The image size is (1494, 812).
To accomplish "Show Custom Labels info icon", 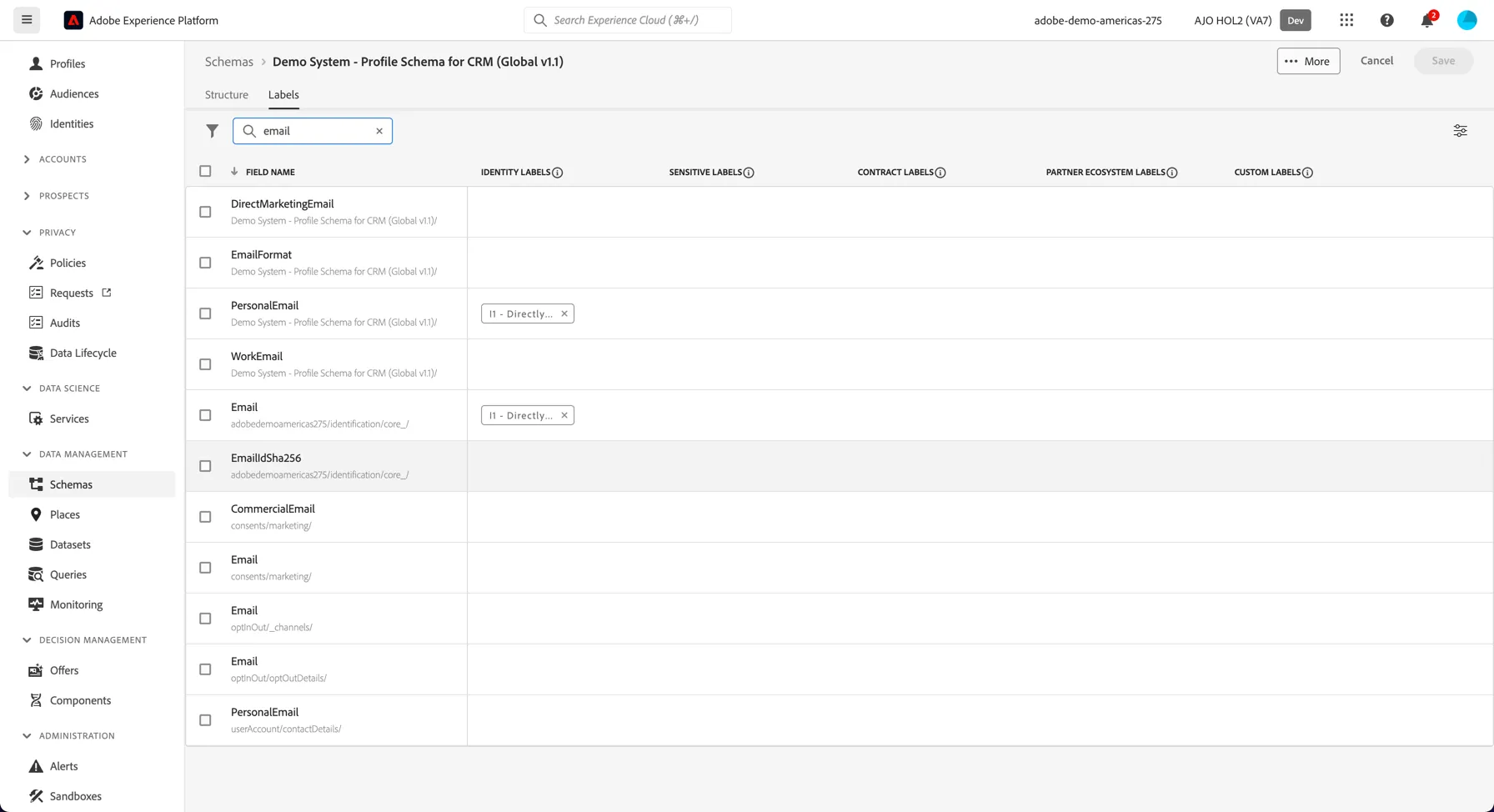I will click(x=1307, y=173).
